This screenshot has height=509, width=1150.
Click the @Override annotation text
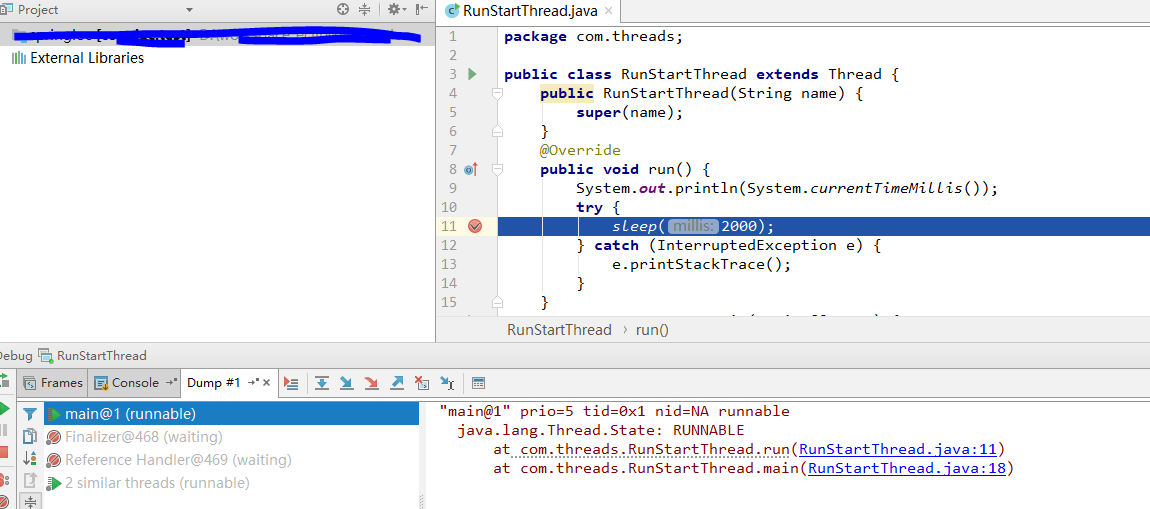point(580,150)
